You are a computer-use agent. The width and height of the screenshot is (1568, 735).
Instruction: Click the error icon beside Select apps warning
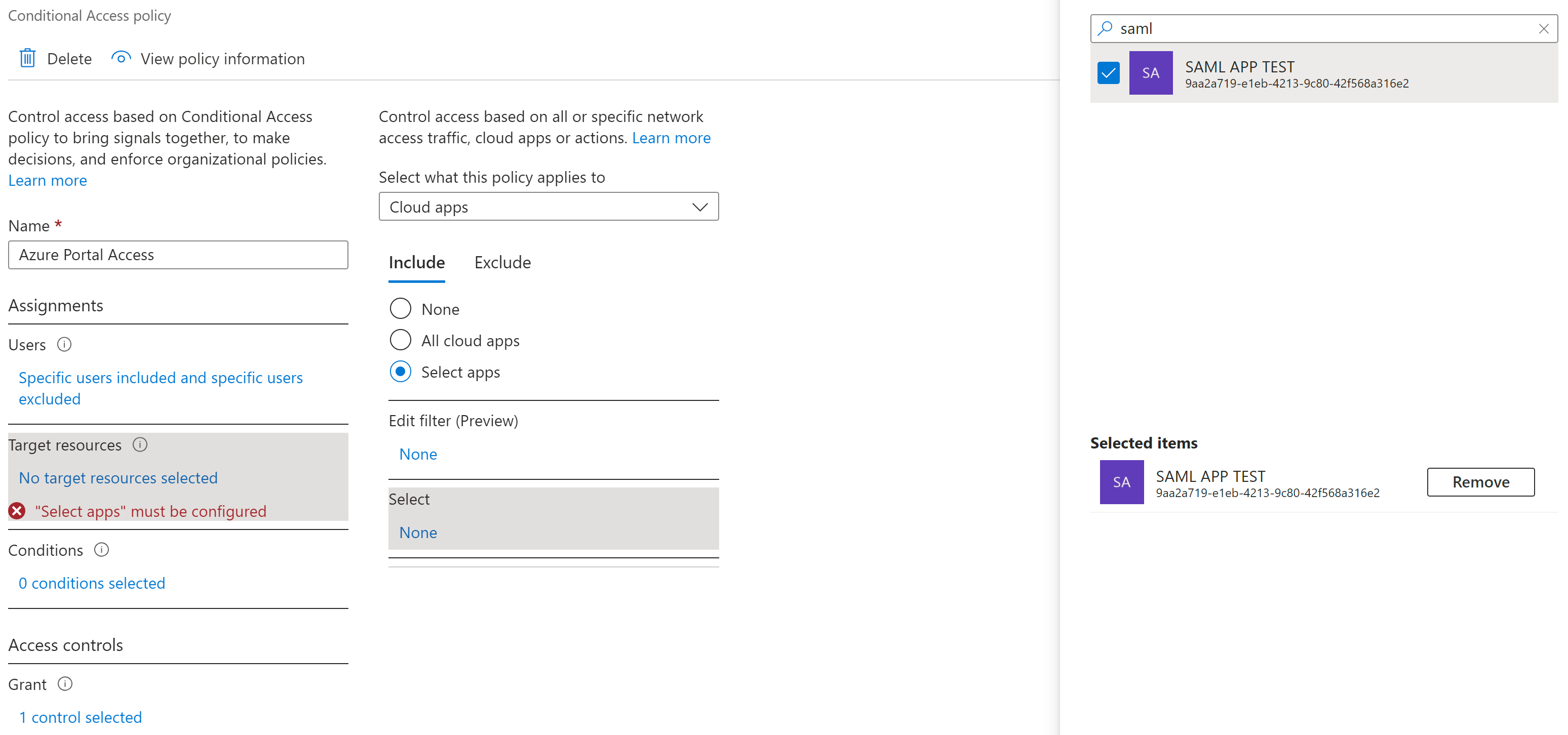click(x=17, y=511)
